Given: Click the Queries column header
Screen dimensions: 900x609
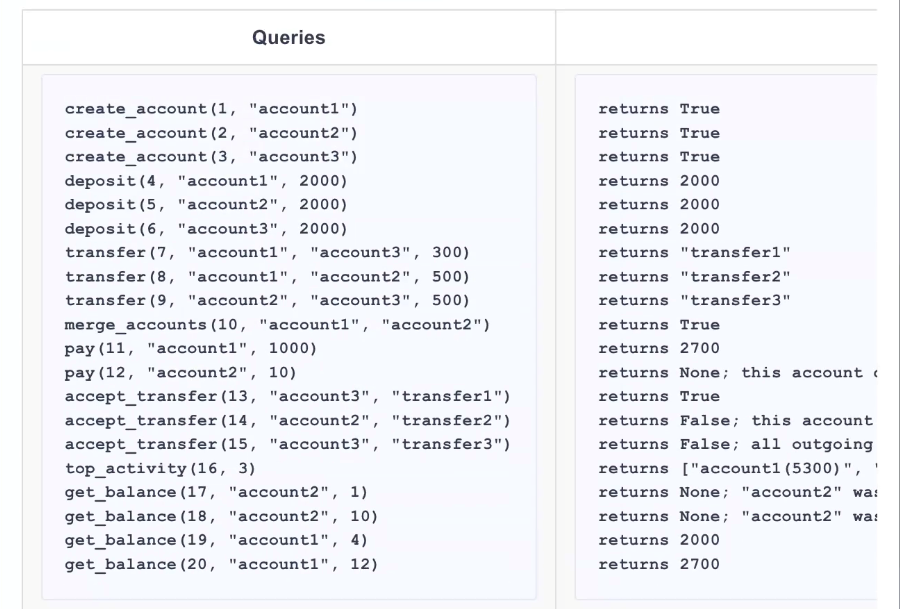Looking at the screenshot, I should tap(288, 38).
